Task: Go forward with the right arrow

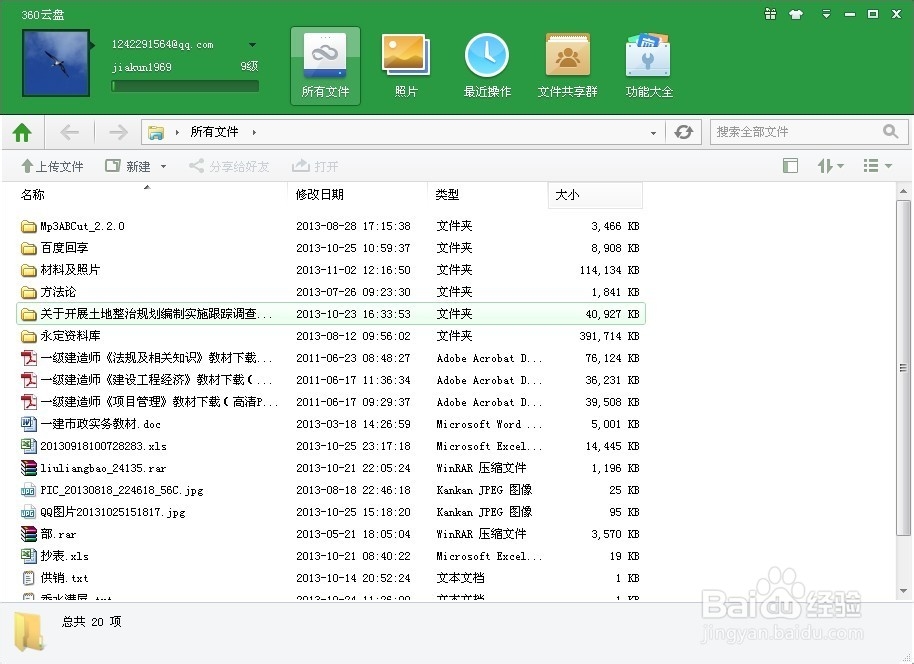Action: pos(118,132)
